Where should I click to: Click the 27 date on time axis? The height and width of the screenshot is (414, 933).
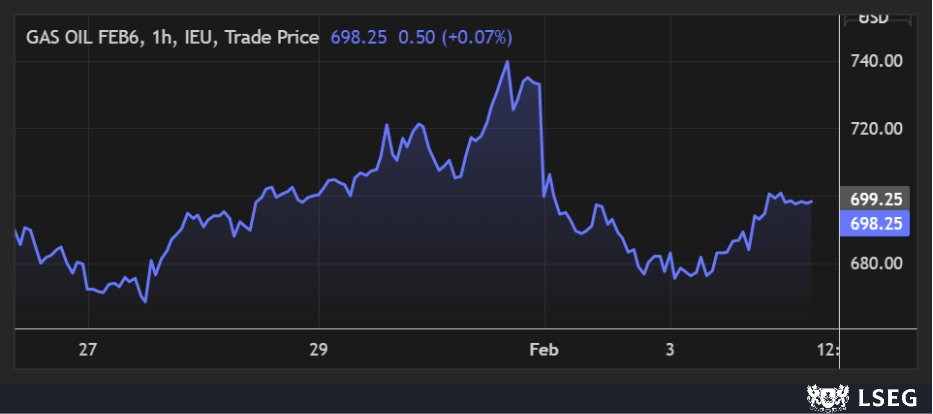coord(88,349)
